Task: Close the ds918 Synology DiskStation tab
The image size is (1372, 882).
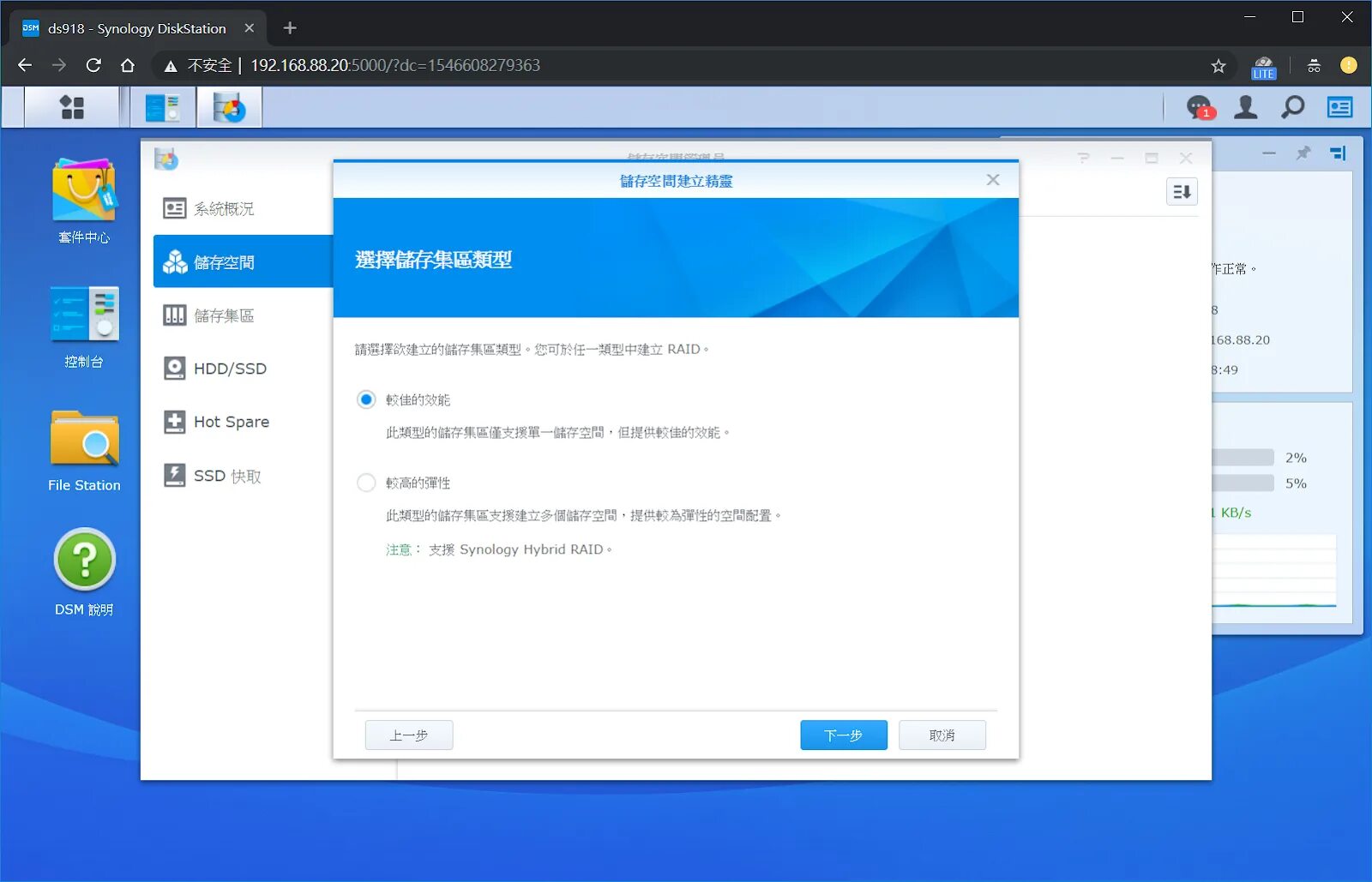Action: pos(250,28)
